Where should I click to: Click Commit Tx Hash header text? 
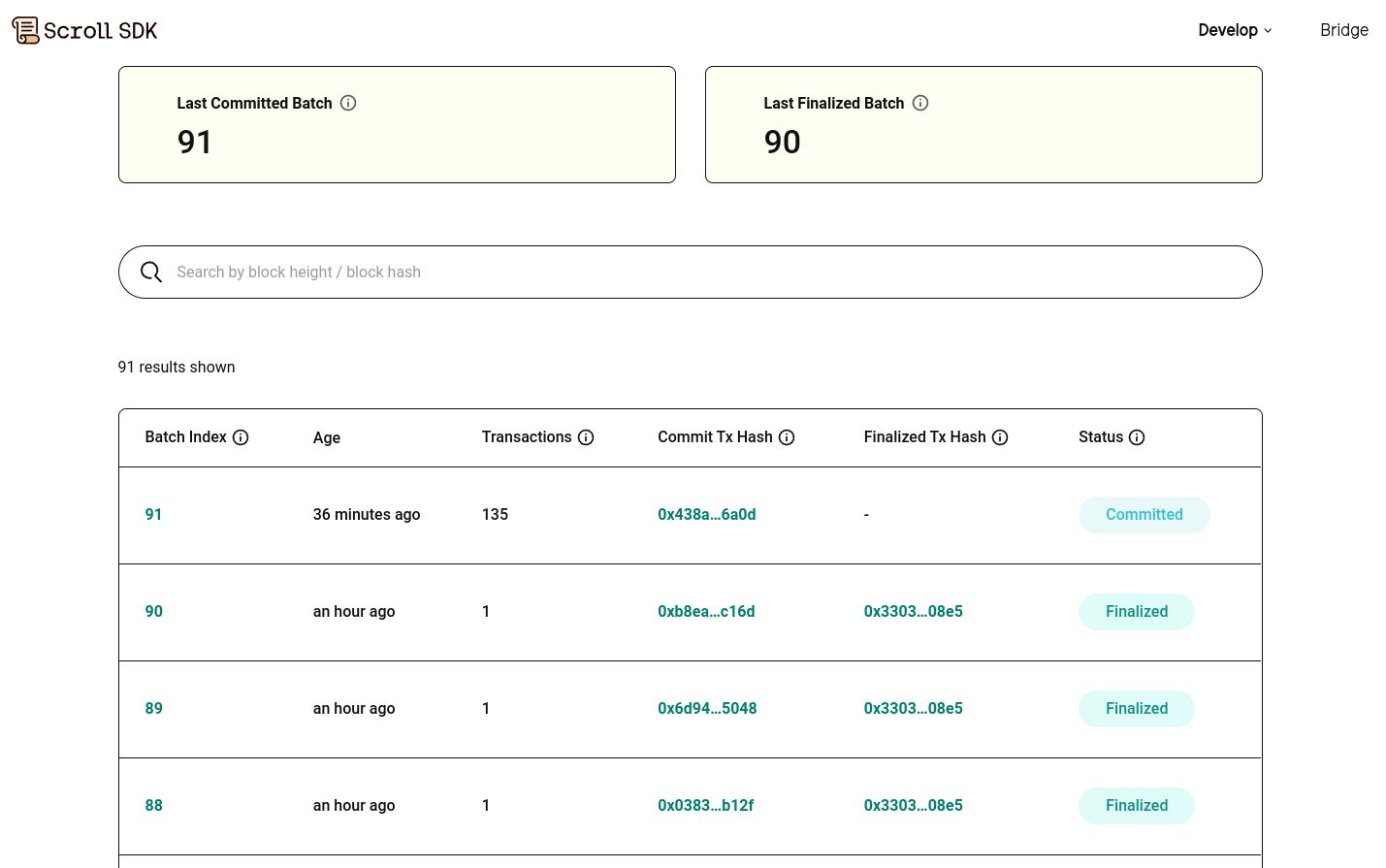point(715,437)
